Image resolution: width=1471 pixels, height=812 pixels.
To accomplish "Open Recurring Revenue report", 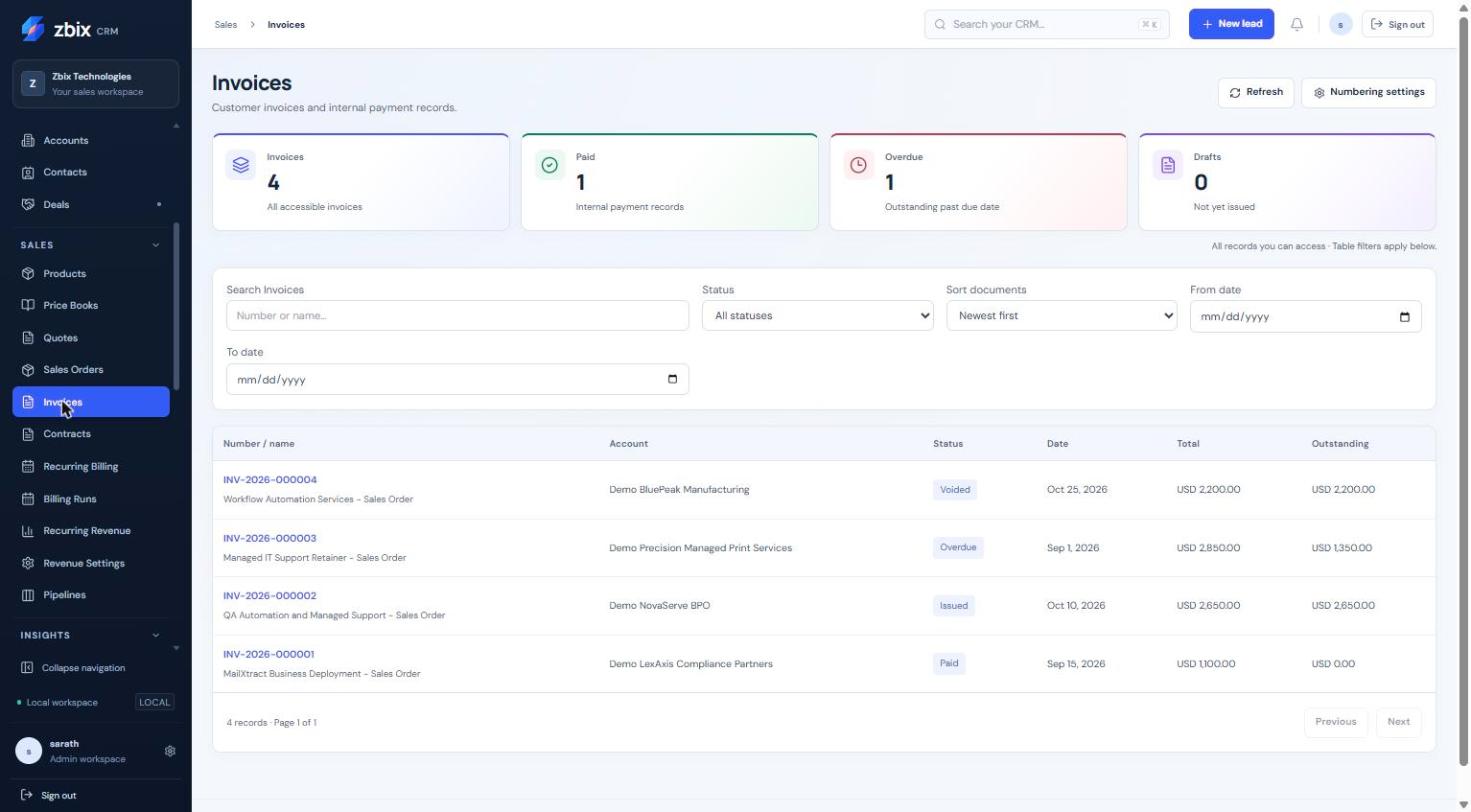I will tap(91, 531).
